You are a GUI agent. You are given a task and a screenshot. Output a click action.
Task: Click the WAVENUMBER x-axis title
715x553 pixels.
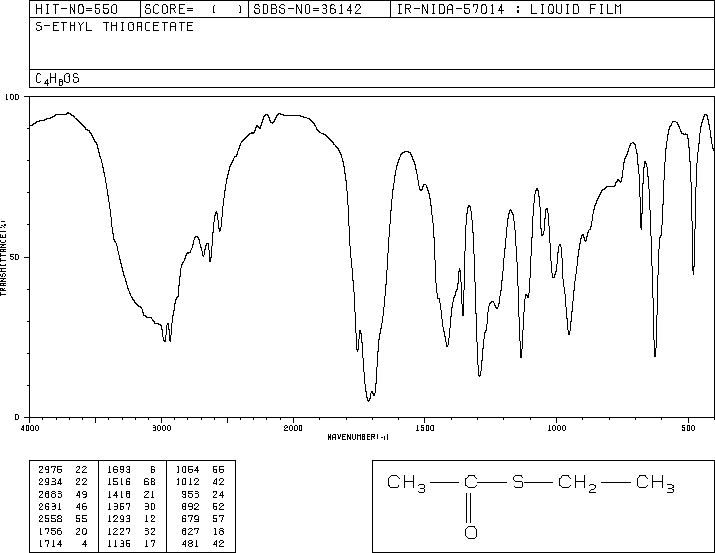(358, 437)
